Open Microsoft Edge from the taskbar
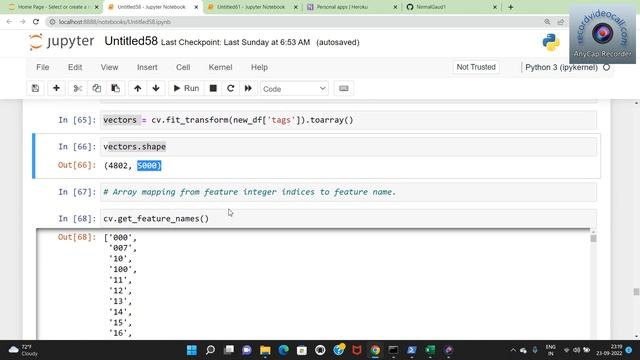The image size is (640, 360). [284, 350]
